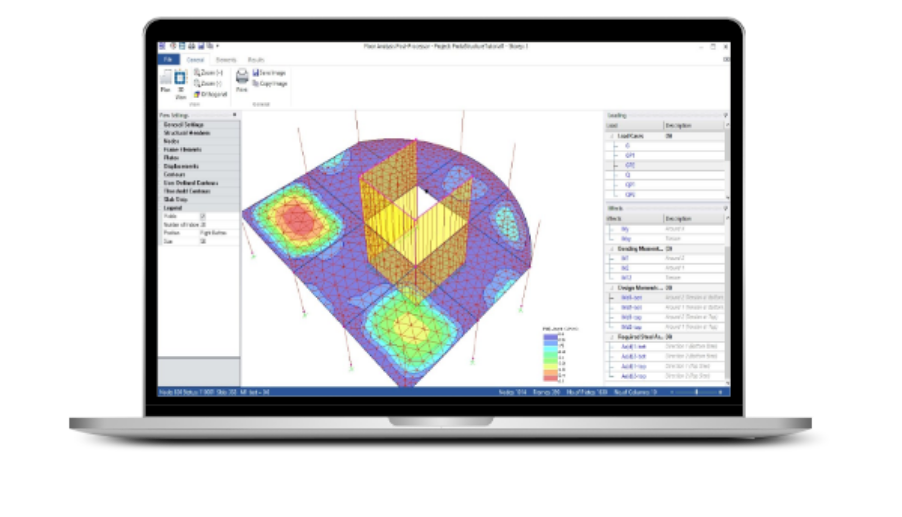The image size is (902, 517).
Task: Collapse the Bending Moments tree group
Action: [609, 248]
